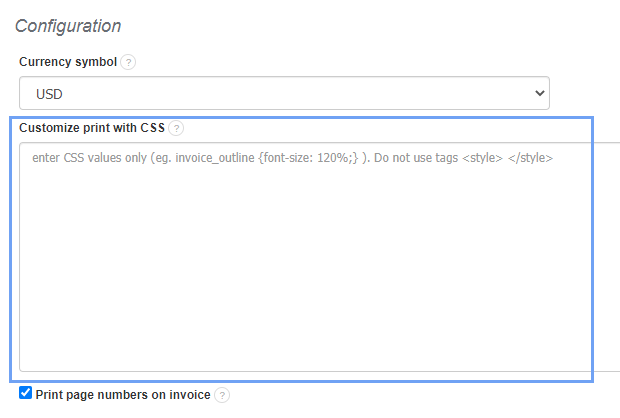Click the question mark after CSS label
Screen dimensions: 620x418
[x=176, y=128]
